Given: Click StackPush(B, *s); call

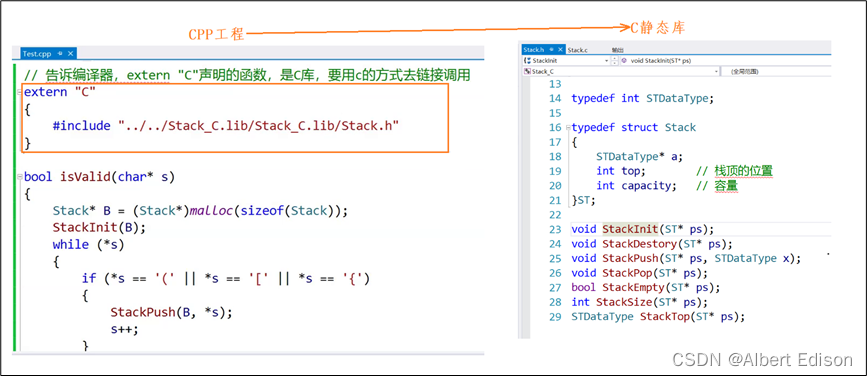Looking at the screenshot, I should tap(171, 312).
